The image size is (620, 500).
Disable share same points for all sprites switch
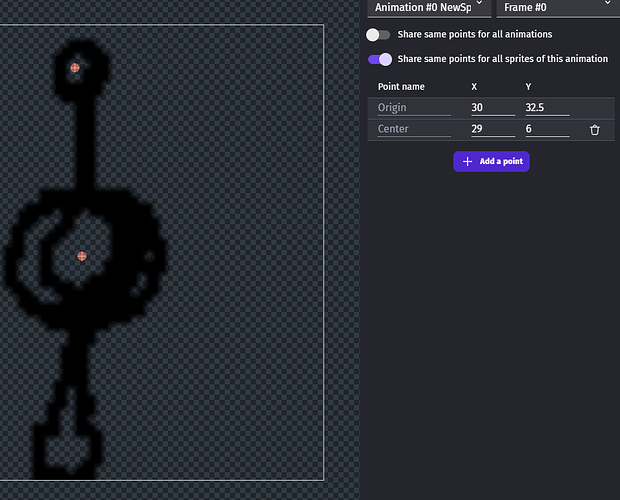[379, 59]
